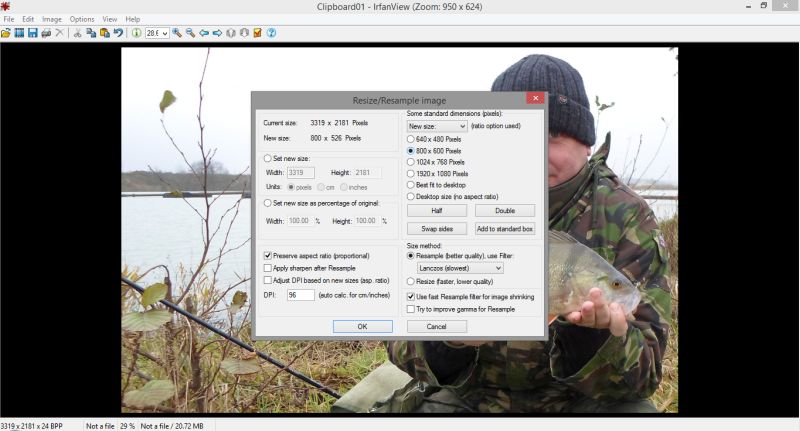The image size is (800, 431).
Task: Click the Cut scissors icon
Action: (77, 33)
